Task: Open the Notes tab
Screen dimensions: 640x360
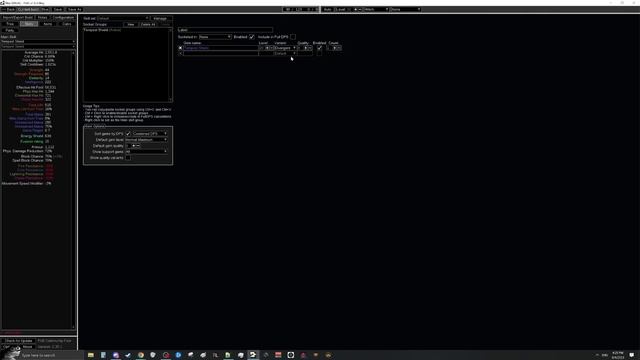Action: click(42, 18)
